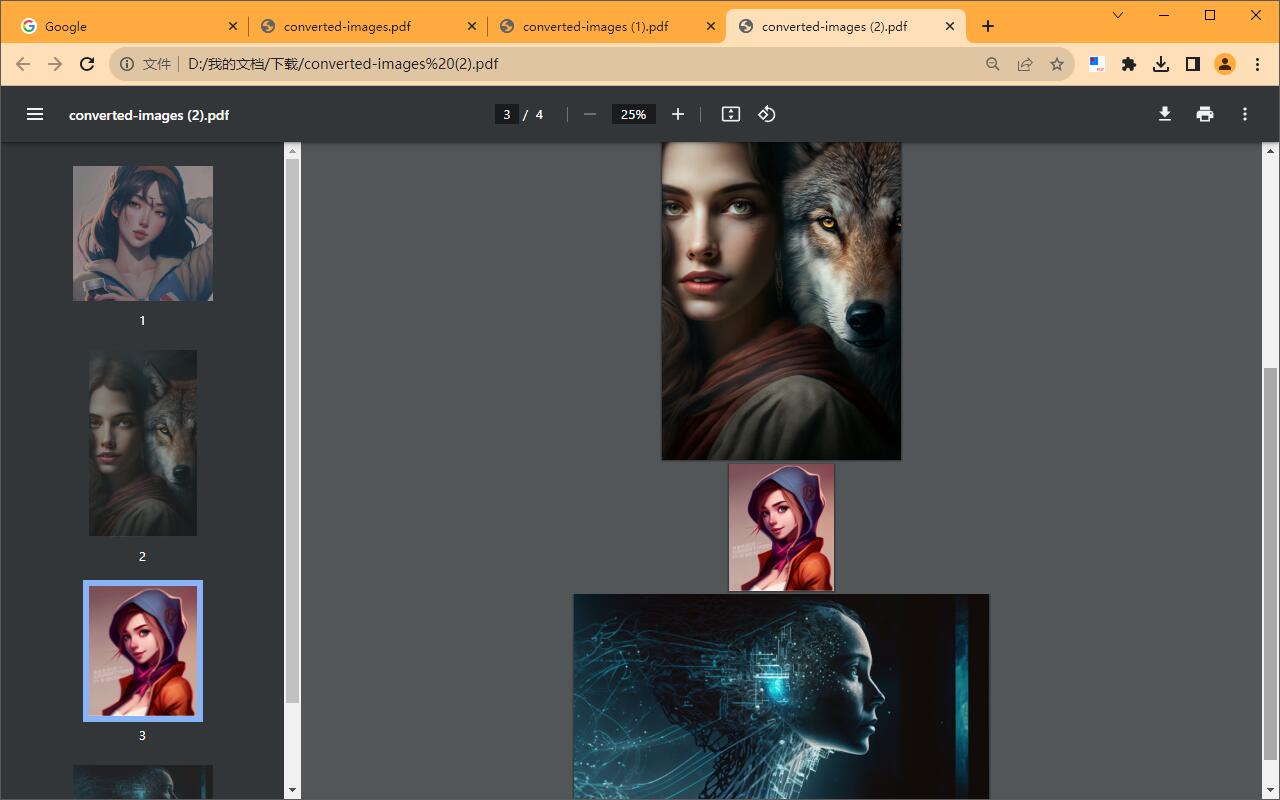The image size is (1280, 800).
Task: Switch to converted-images (1).pdf tab
Action: click(606, 27)
